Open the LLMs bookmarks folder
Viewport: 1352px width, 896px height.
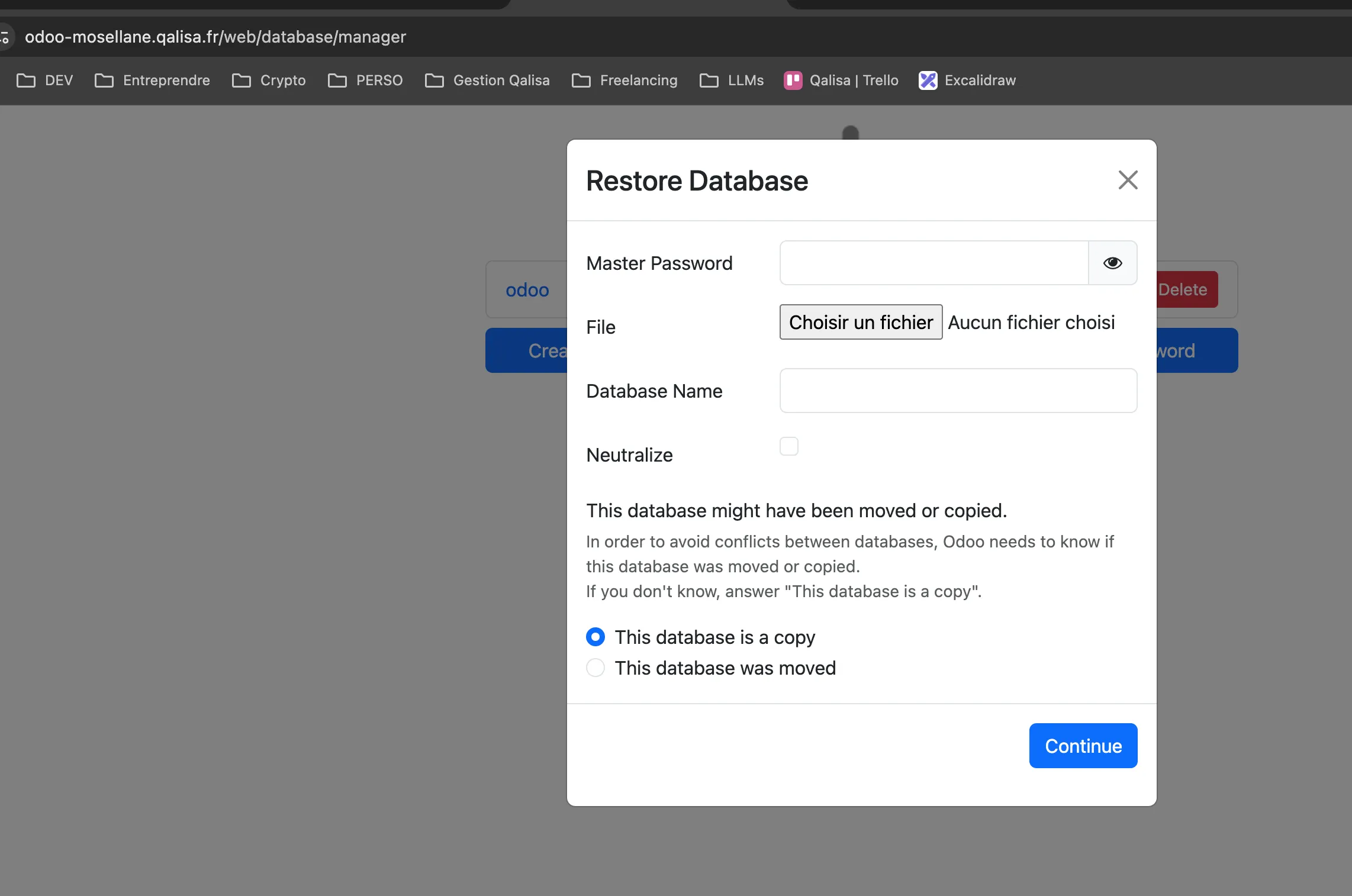click(732, 80)
